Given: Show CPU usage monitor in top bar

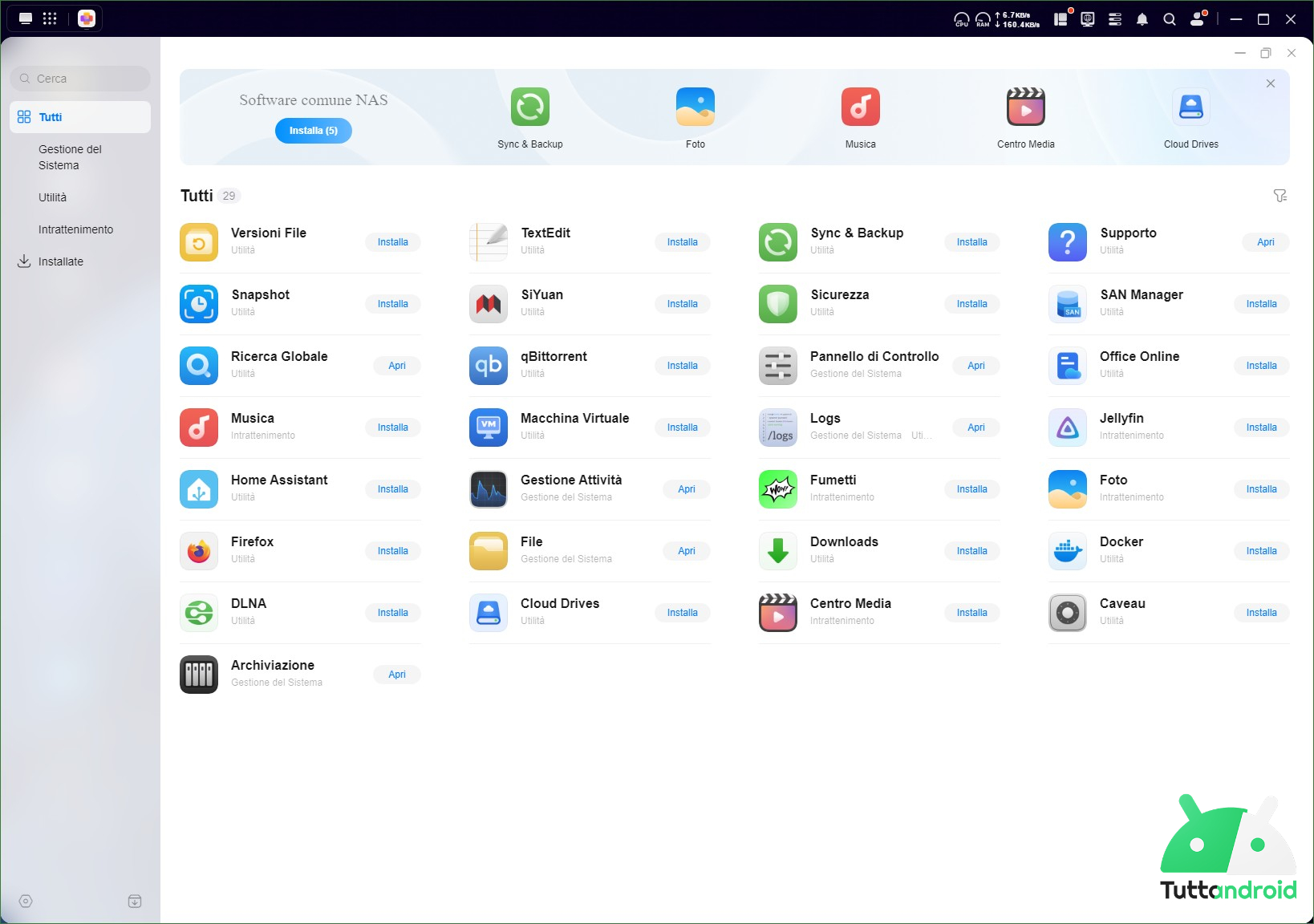Looking at the screenshot, I should click(x=961, y=19).
